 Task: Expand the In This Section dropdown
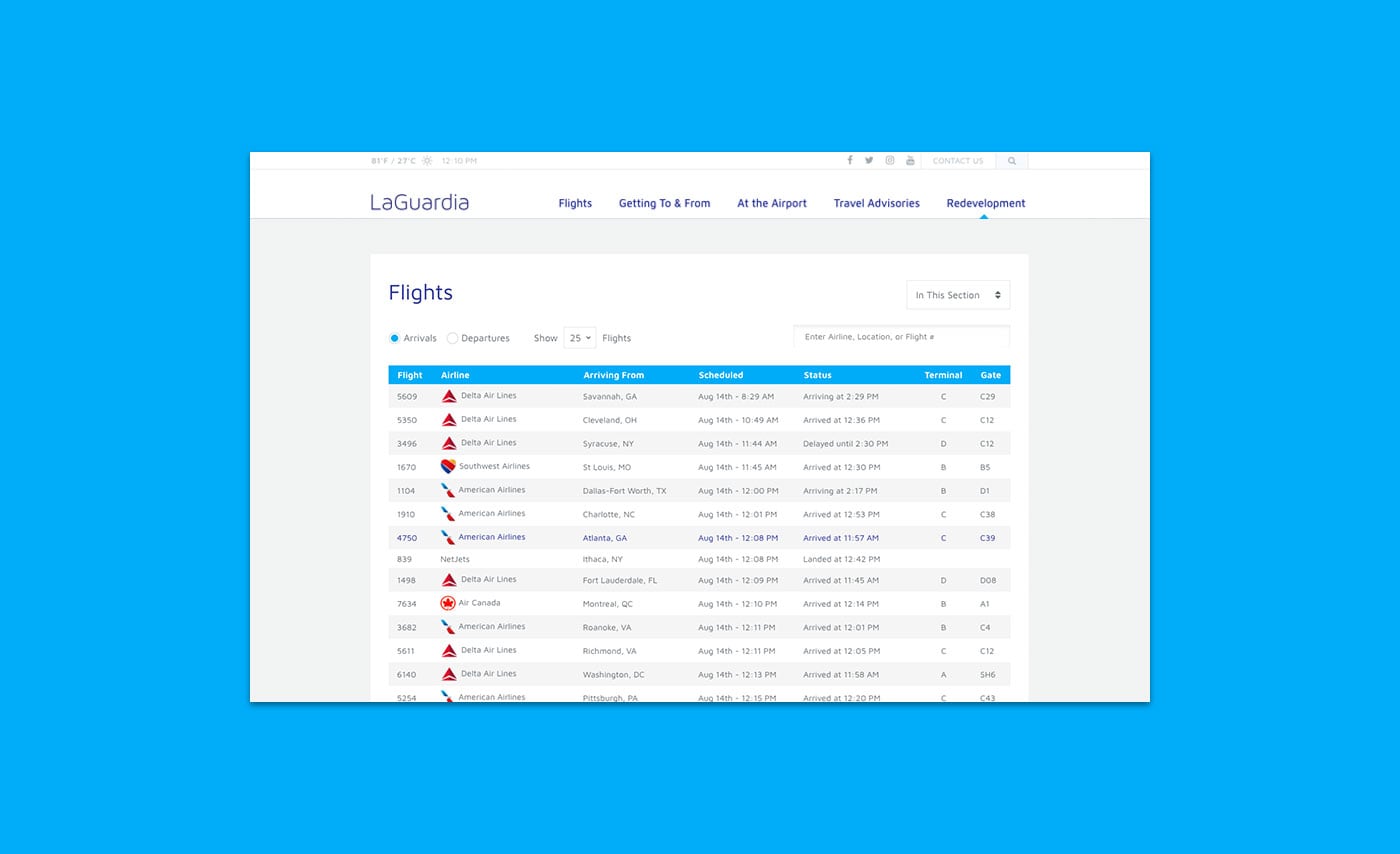coord(958,295)
